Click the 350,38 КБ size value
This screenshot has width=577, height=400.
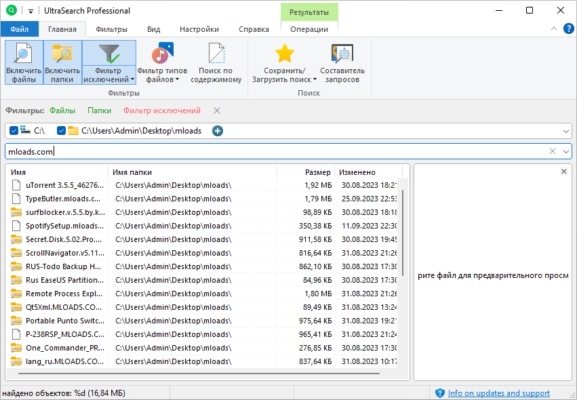point(315,226)
